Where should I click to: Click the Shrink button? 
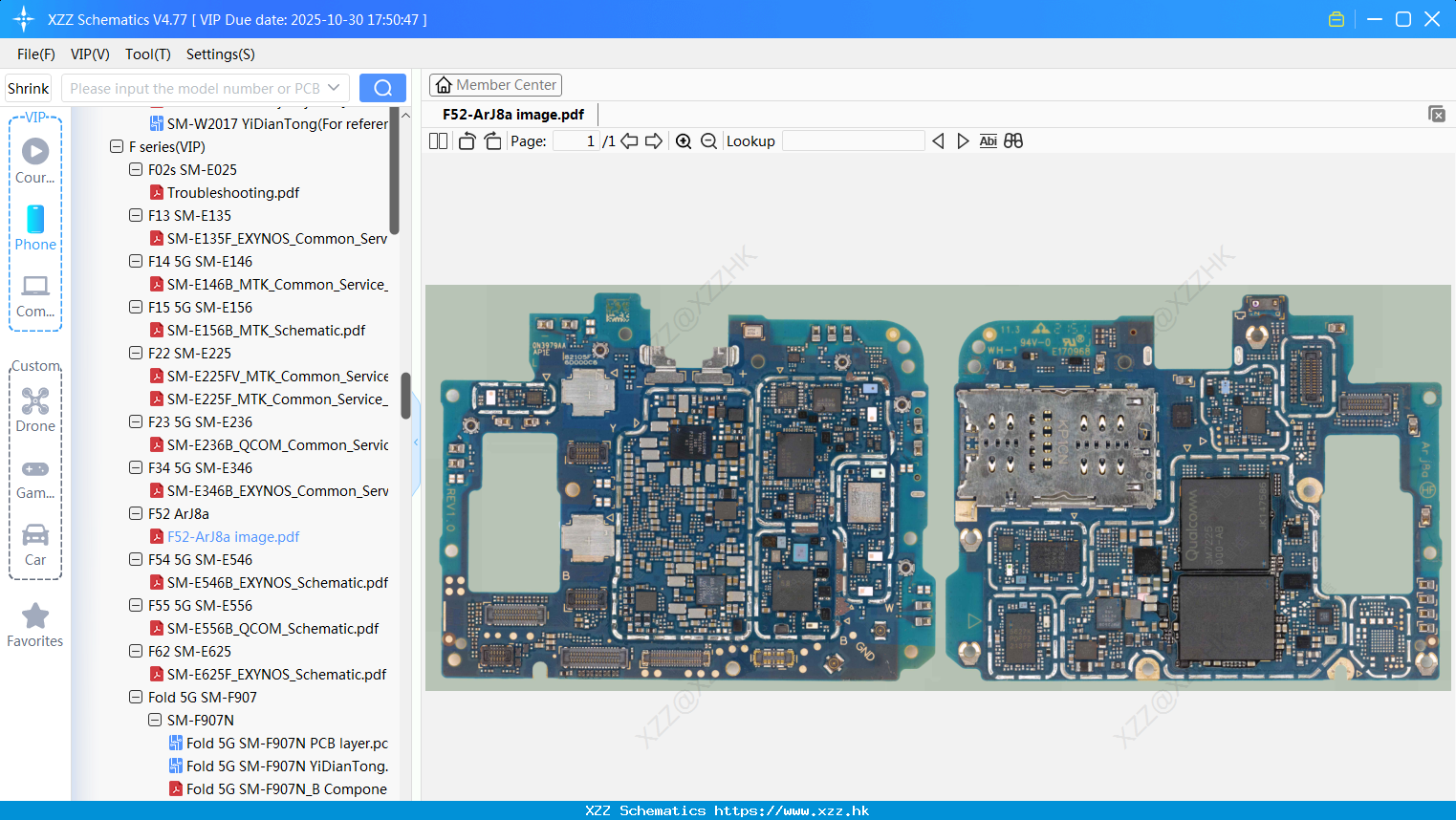[x=28, y=88]
